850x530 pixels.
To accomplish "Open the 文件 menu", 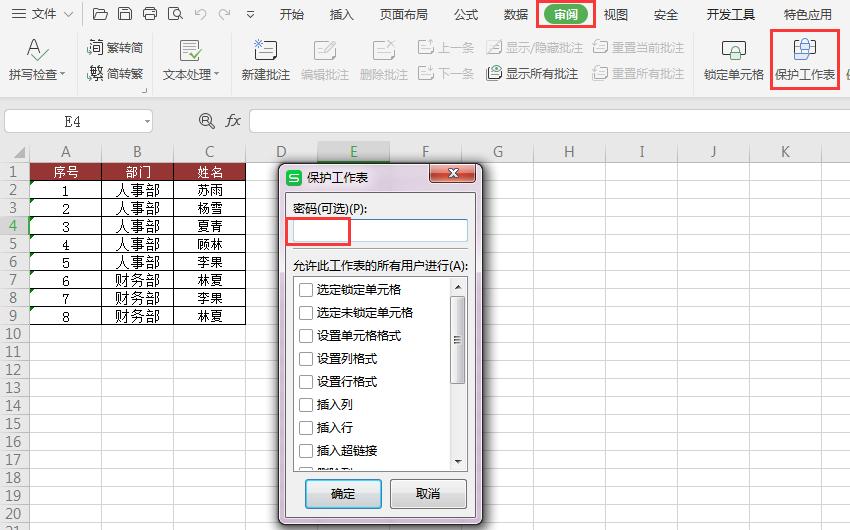I will [34, 14].
